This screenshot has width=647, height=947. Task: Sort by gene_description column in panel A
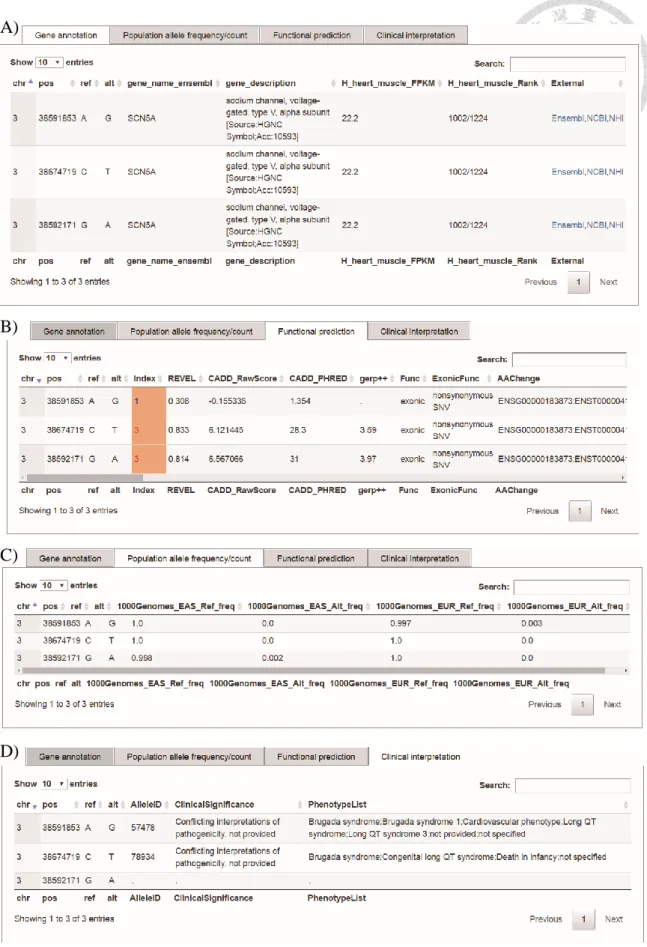[260, 83]
